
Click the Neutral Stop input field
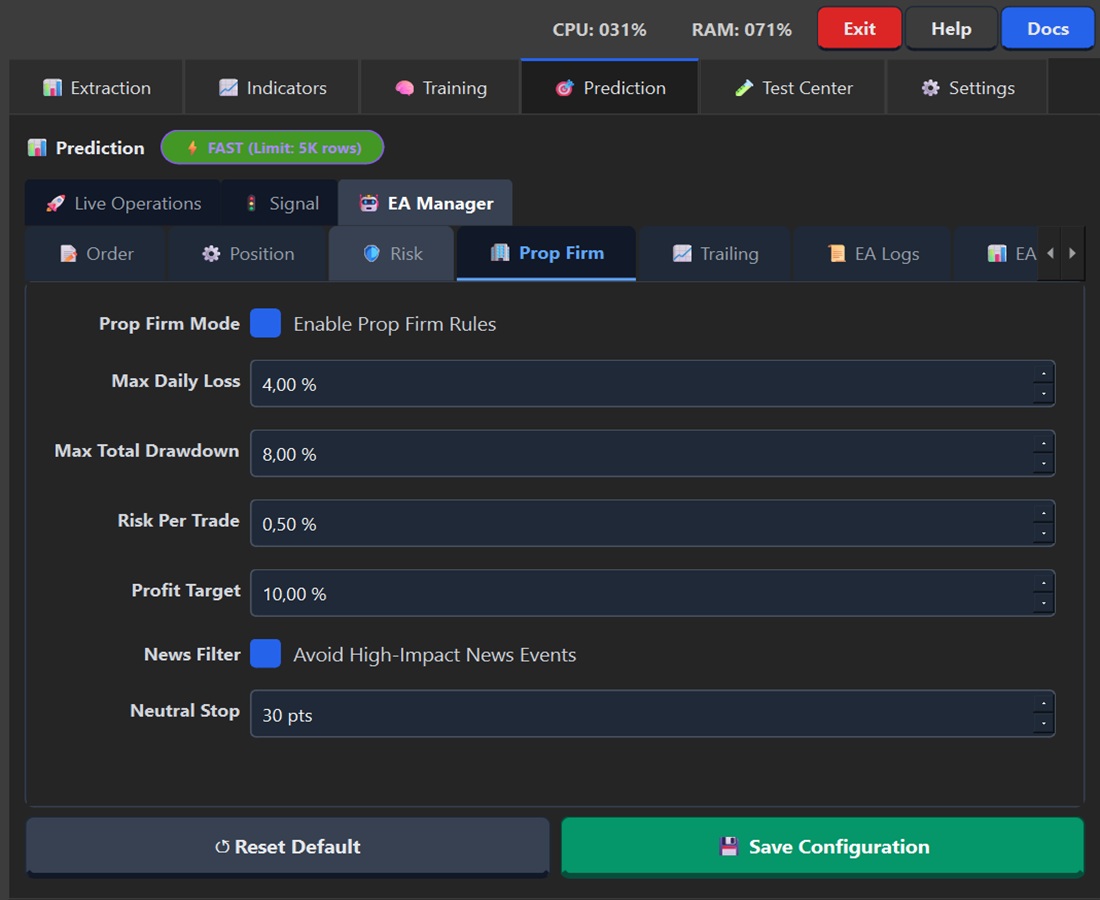pos(640,714)
